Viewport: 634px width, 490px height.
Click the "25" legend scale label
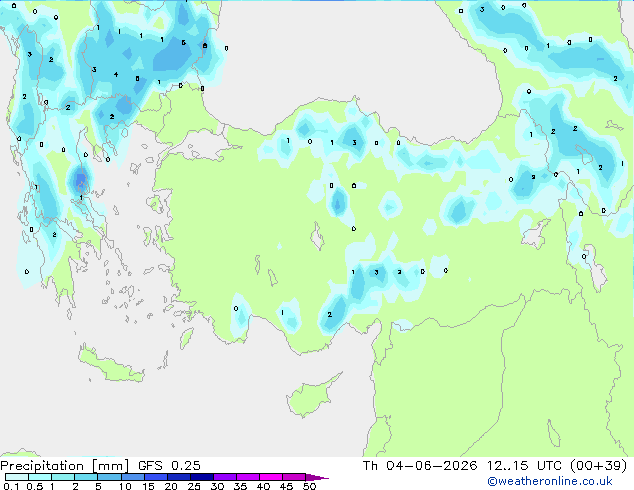pos(194,486)
